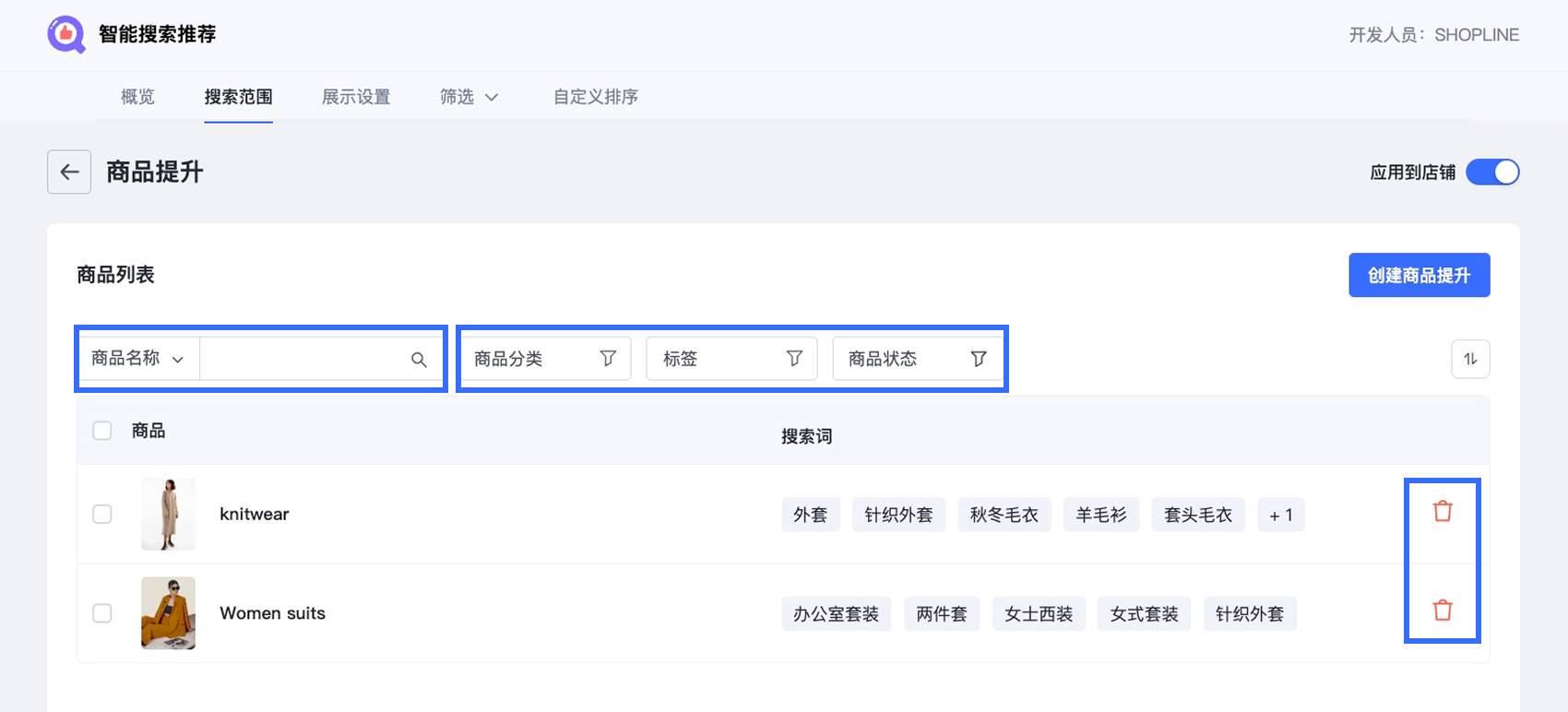Tick the Women suits row checkbox

(102, 613)
